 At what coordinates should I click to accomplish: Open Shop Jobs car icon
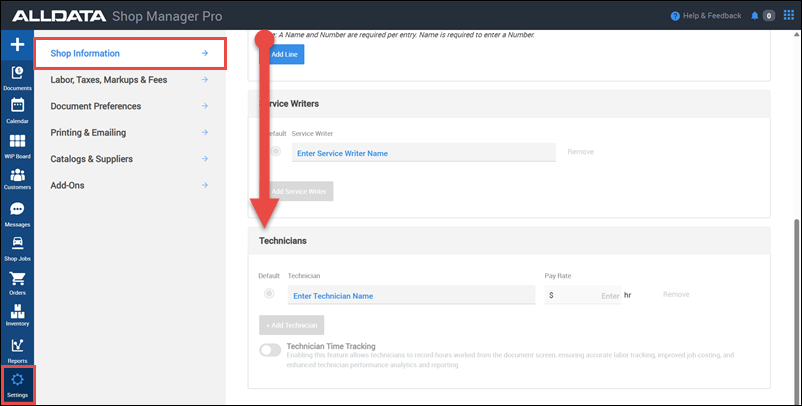coord(17,247)
